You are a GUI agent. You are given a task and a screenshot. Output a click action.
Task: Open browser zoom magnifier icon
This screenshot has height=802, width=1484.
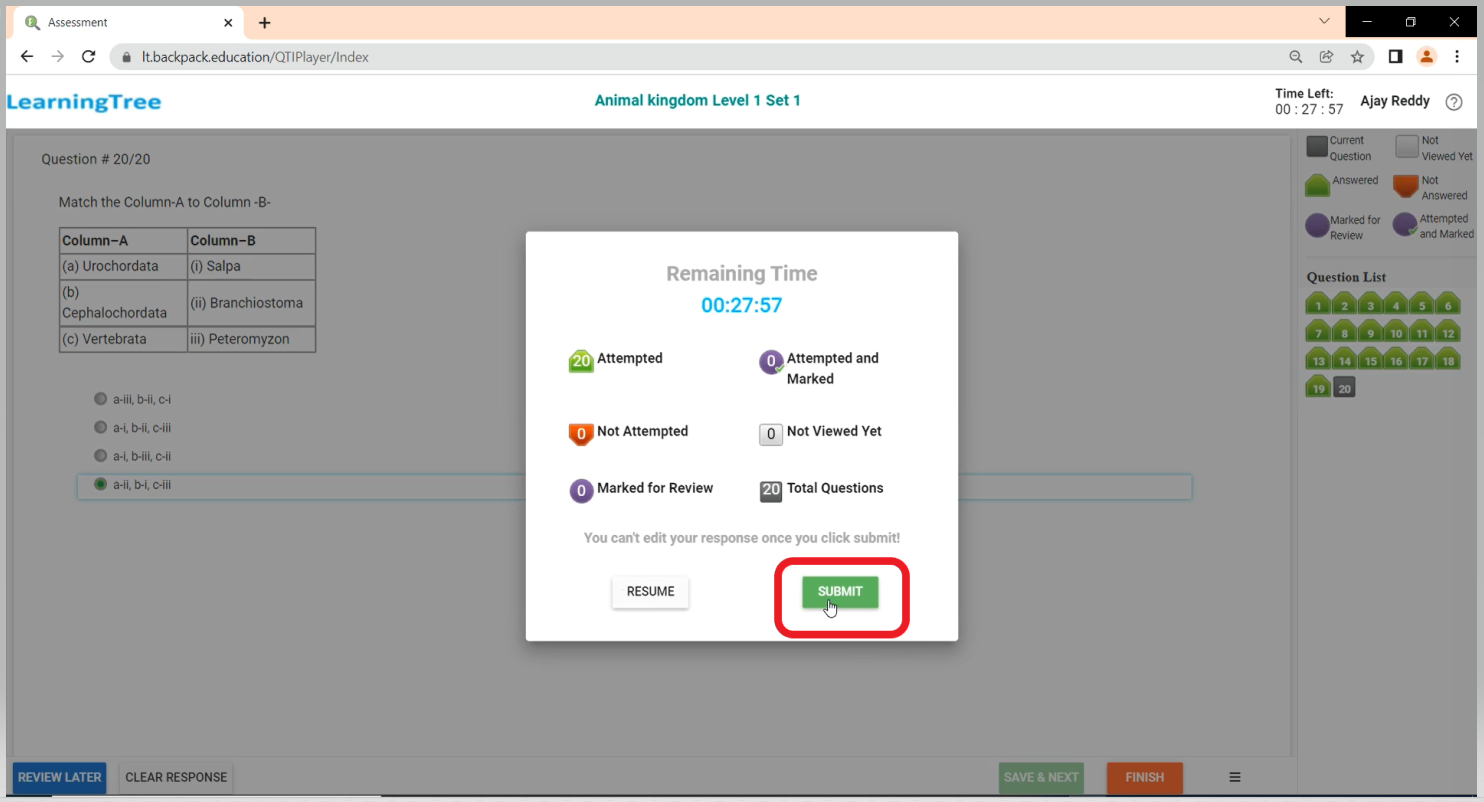coord(1295,57)
